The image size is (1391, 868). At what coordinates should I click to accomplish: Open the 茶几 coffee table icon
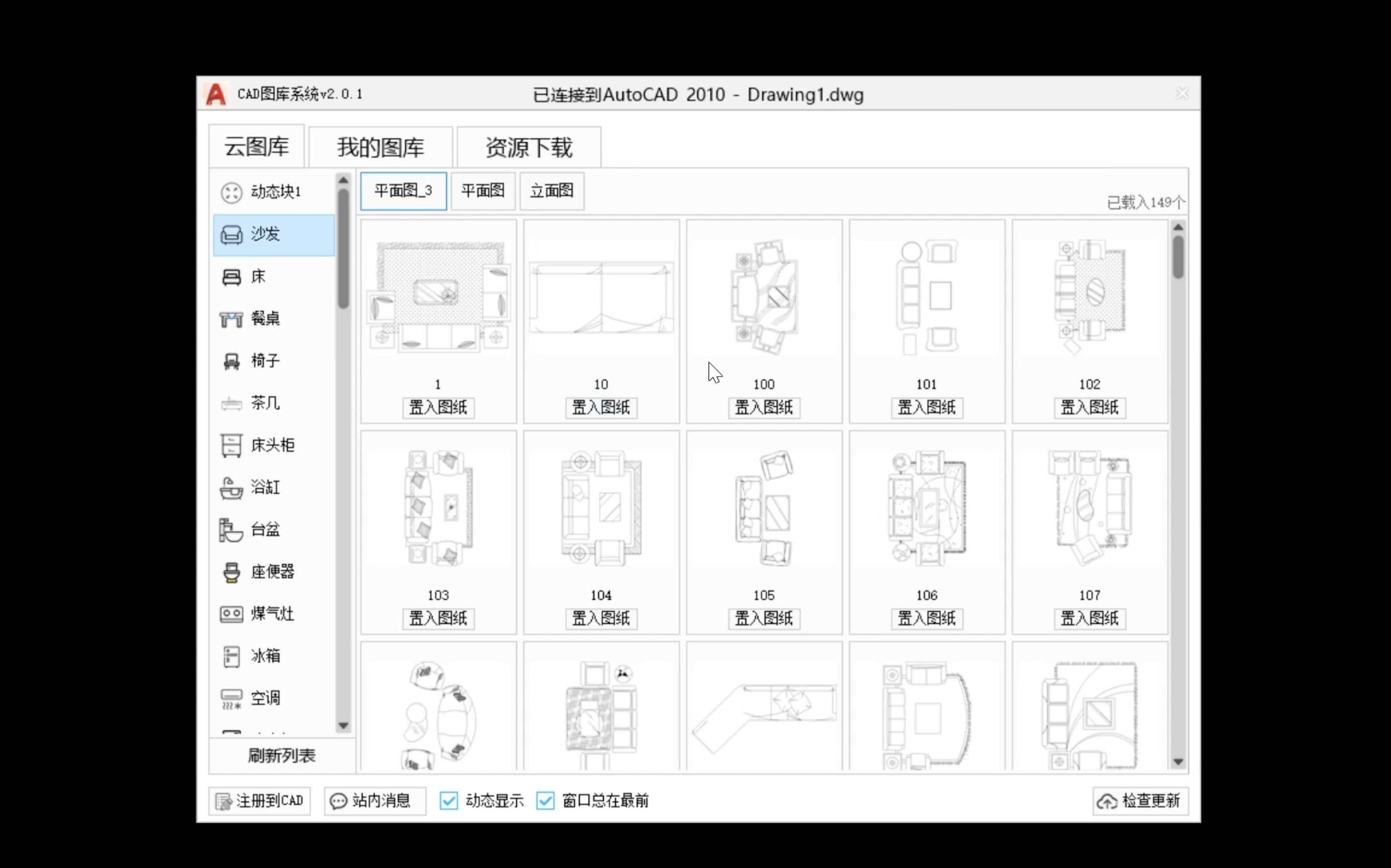[232, 403]
